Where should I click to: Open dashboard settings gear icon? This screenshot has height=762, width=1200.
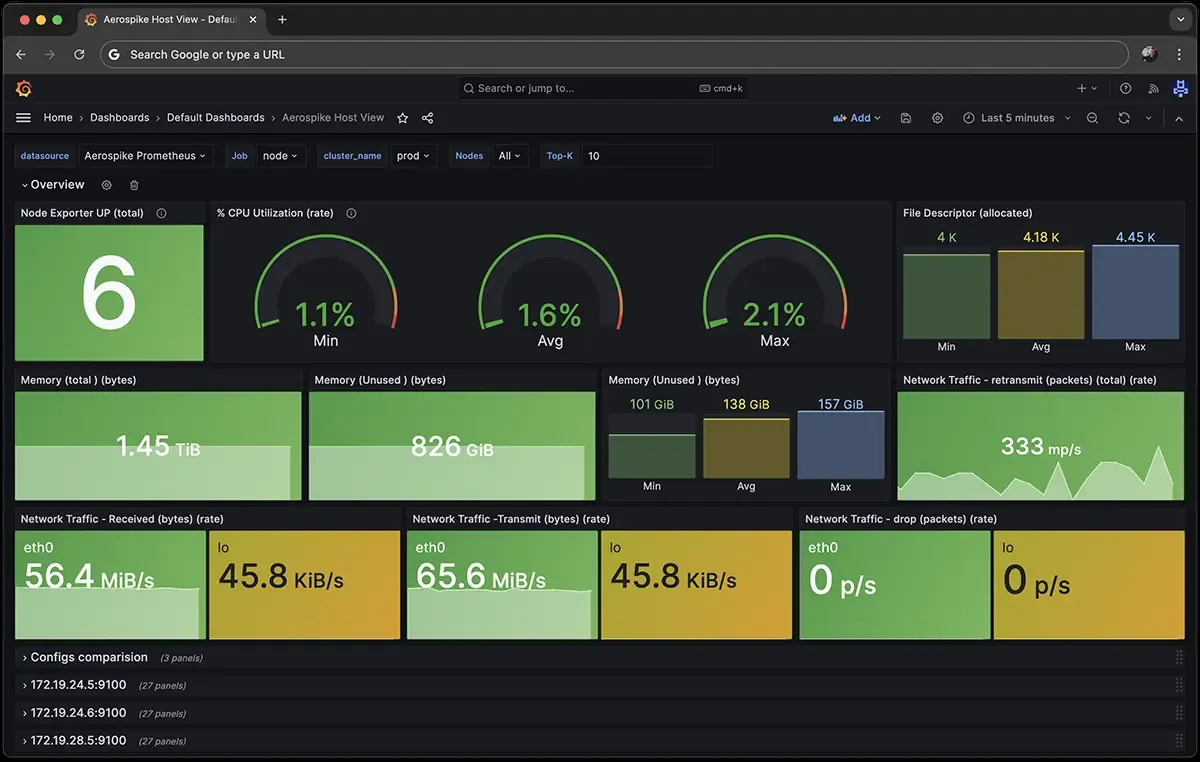pyautogui.click(x=937, y=118)
